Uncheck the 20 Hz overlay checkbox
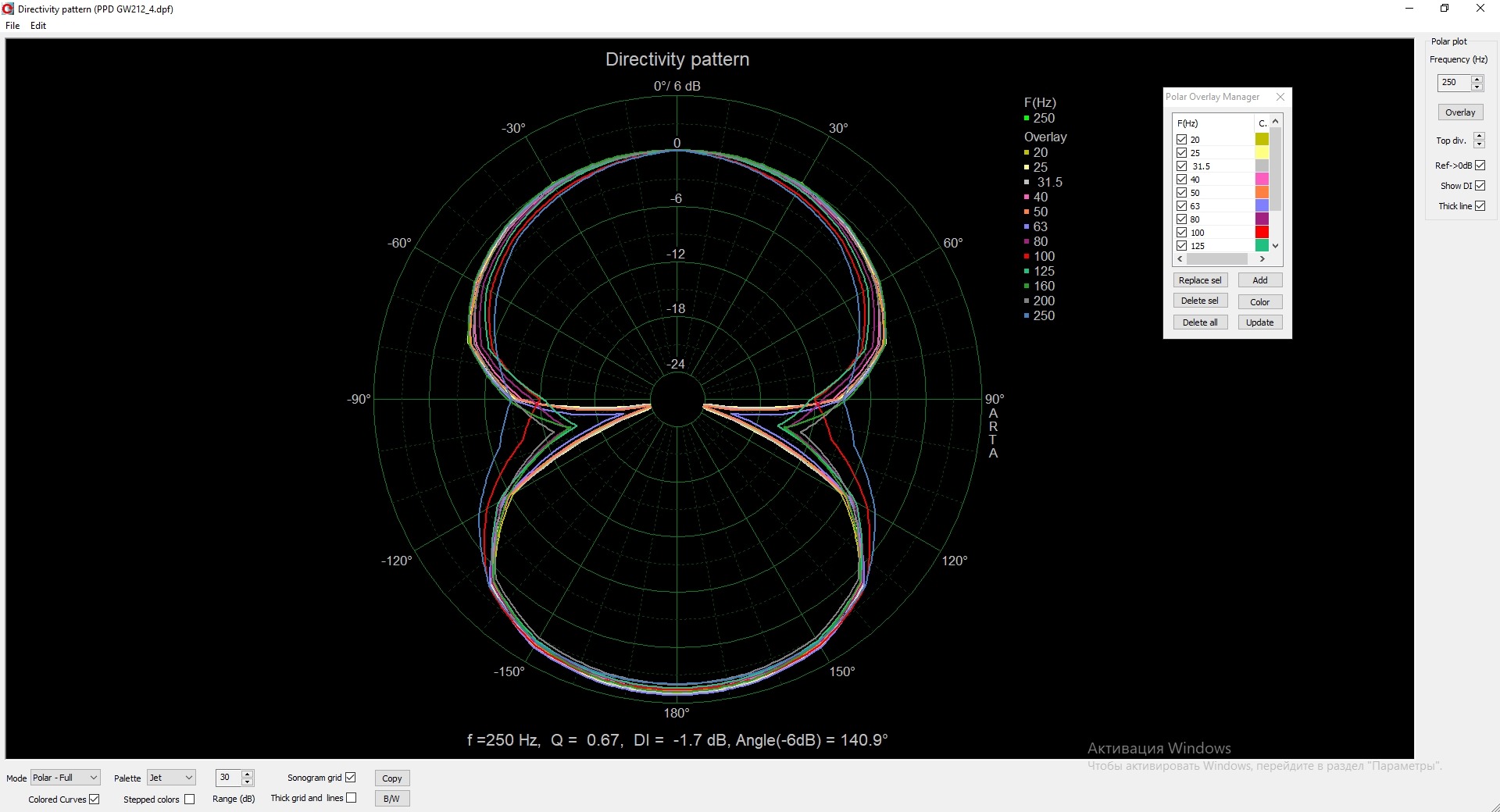1500x812 pixels. pos(1181,140)
